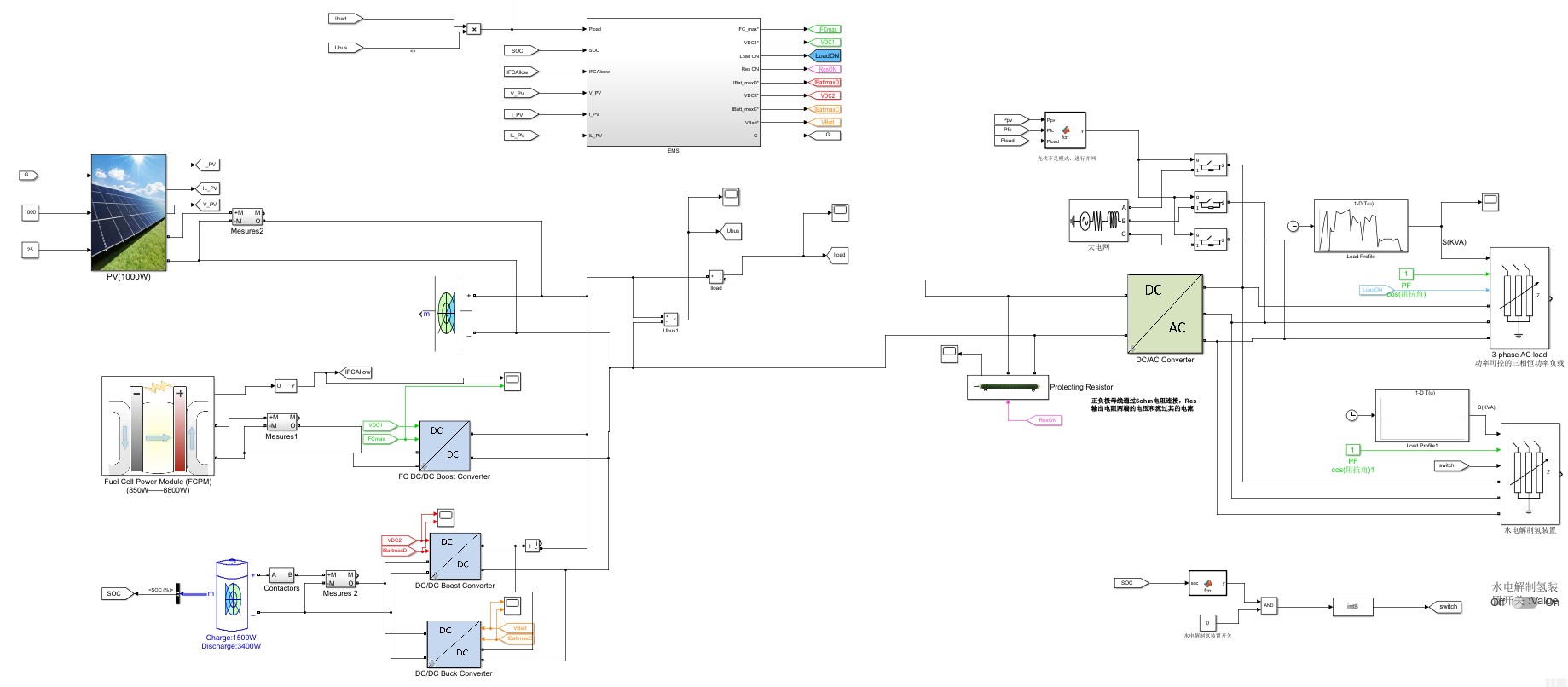The image size is (1568, 687).
Task: Select the IL_PV tag feeding the EMS block
Action: point(520,136)
